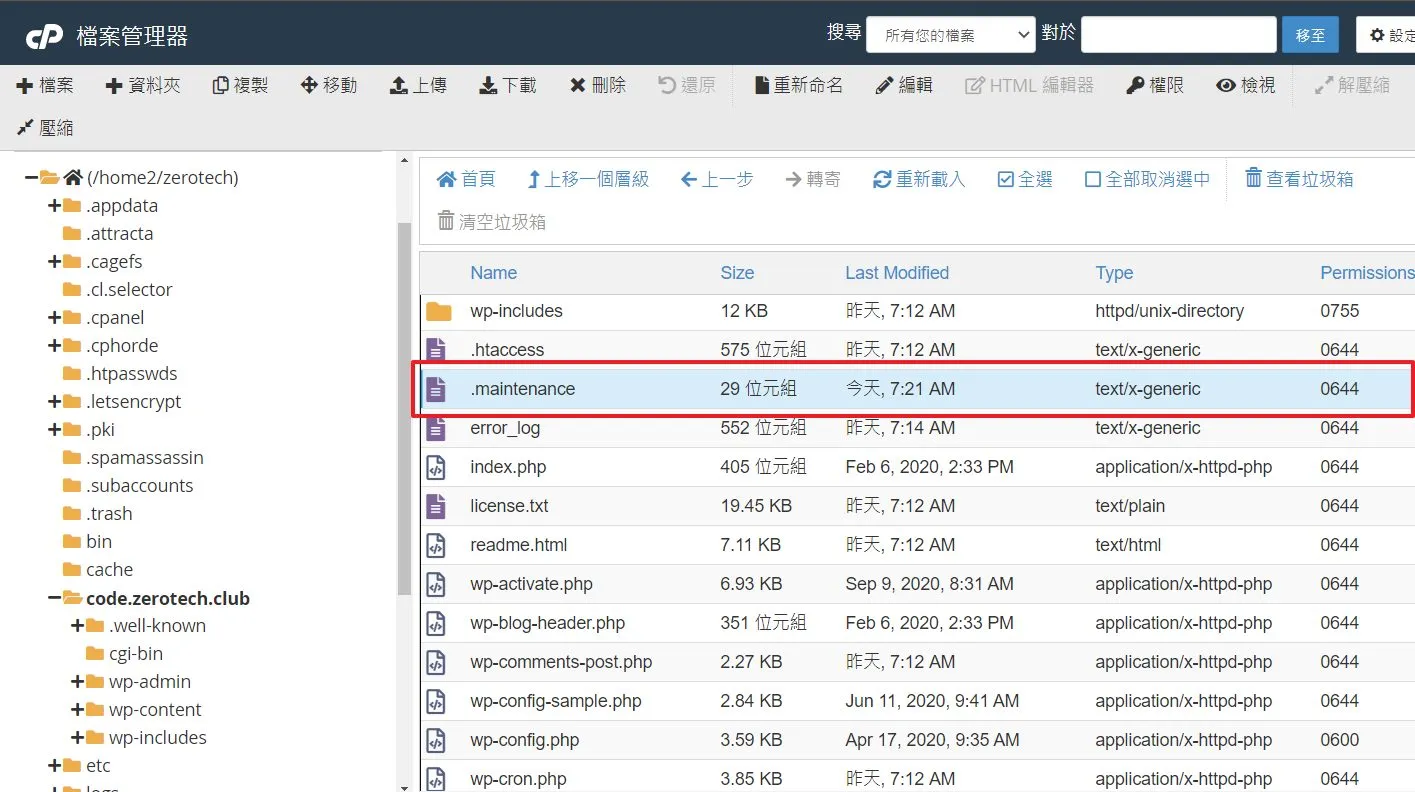Open 查看垃圾箱 view trash
The width and height of the screenshot is (1415, 792).
click(1299, 179)
